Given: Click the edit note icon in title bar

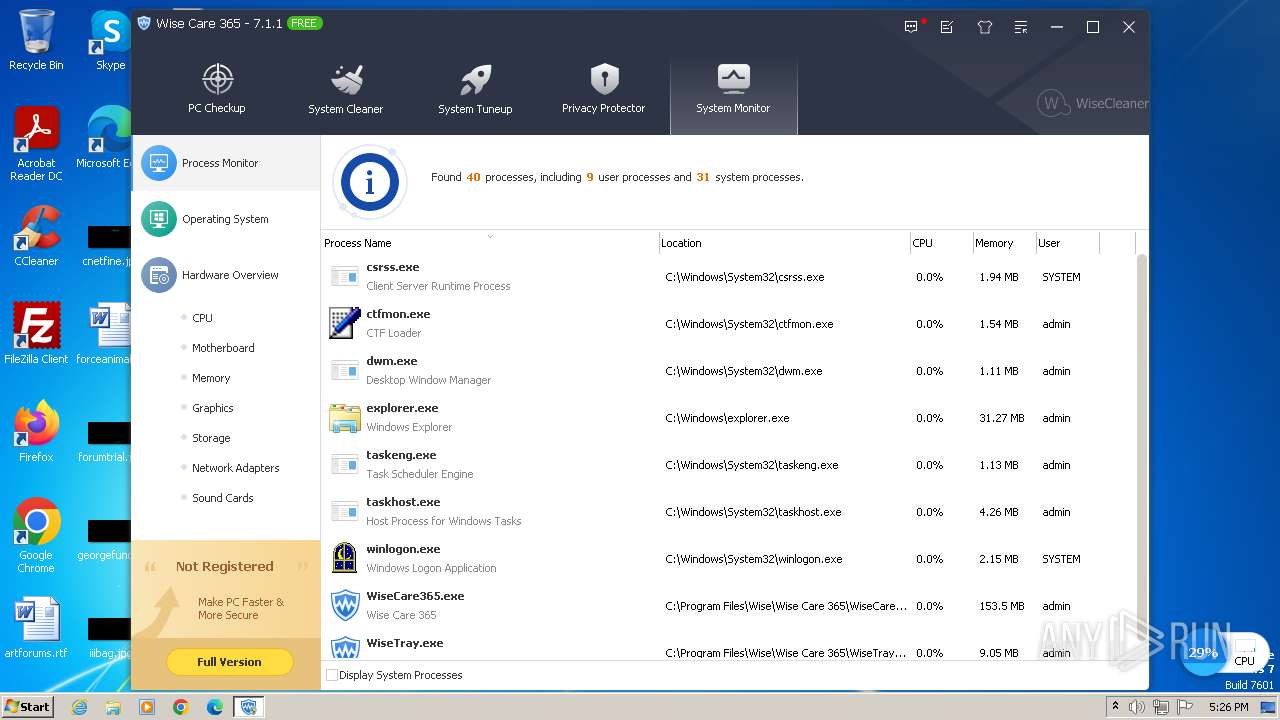Looking at the screenshot, I should click(947, 27).
